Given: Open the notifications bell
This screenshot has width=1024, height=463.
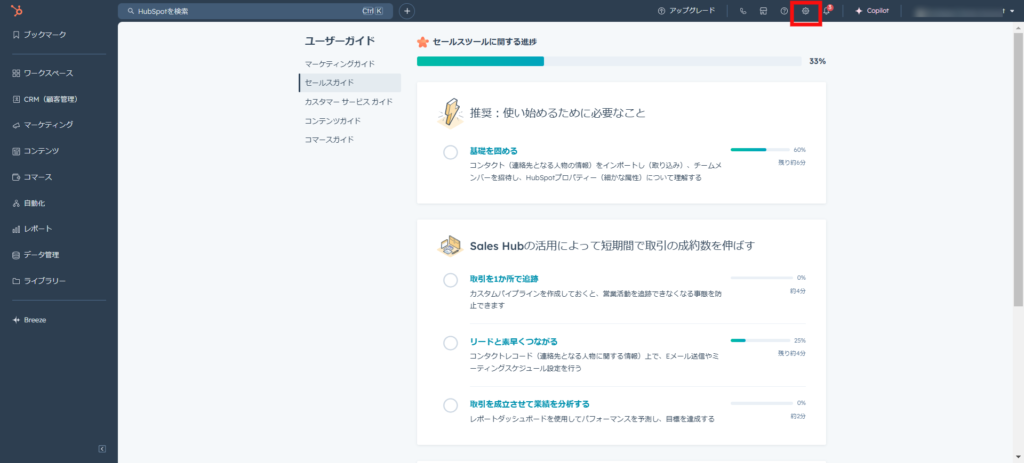Looking at the screenshot, I should [x=827, y=11].
